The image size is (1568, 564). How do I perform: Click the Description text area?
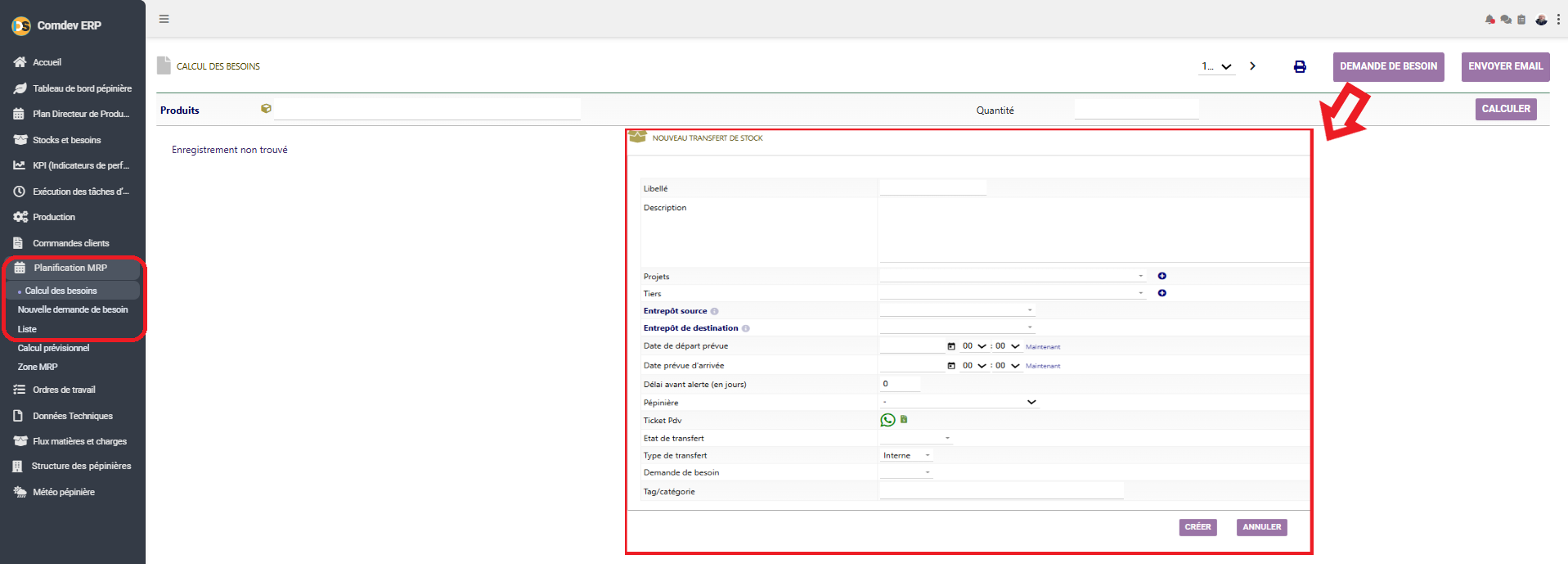click(1094, 231)
